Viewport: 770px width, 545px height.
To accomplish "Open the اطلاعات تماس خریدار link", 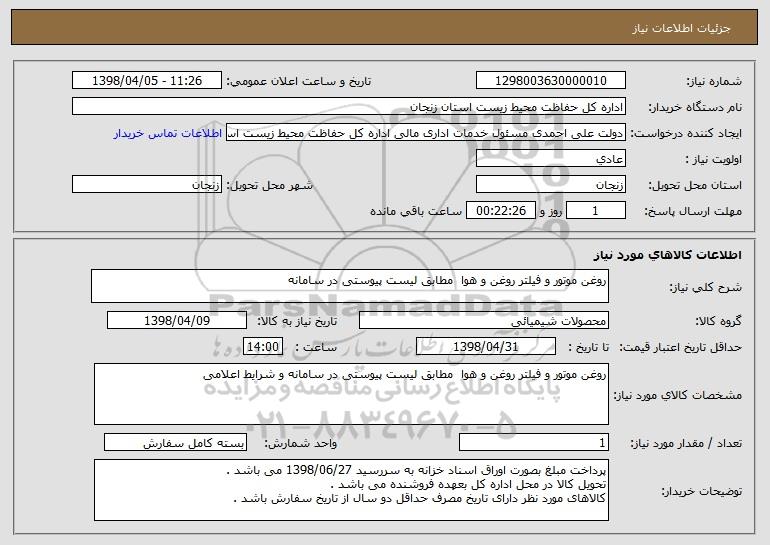I will [168, 133].
